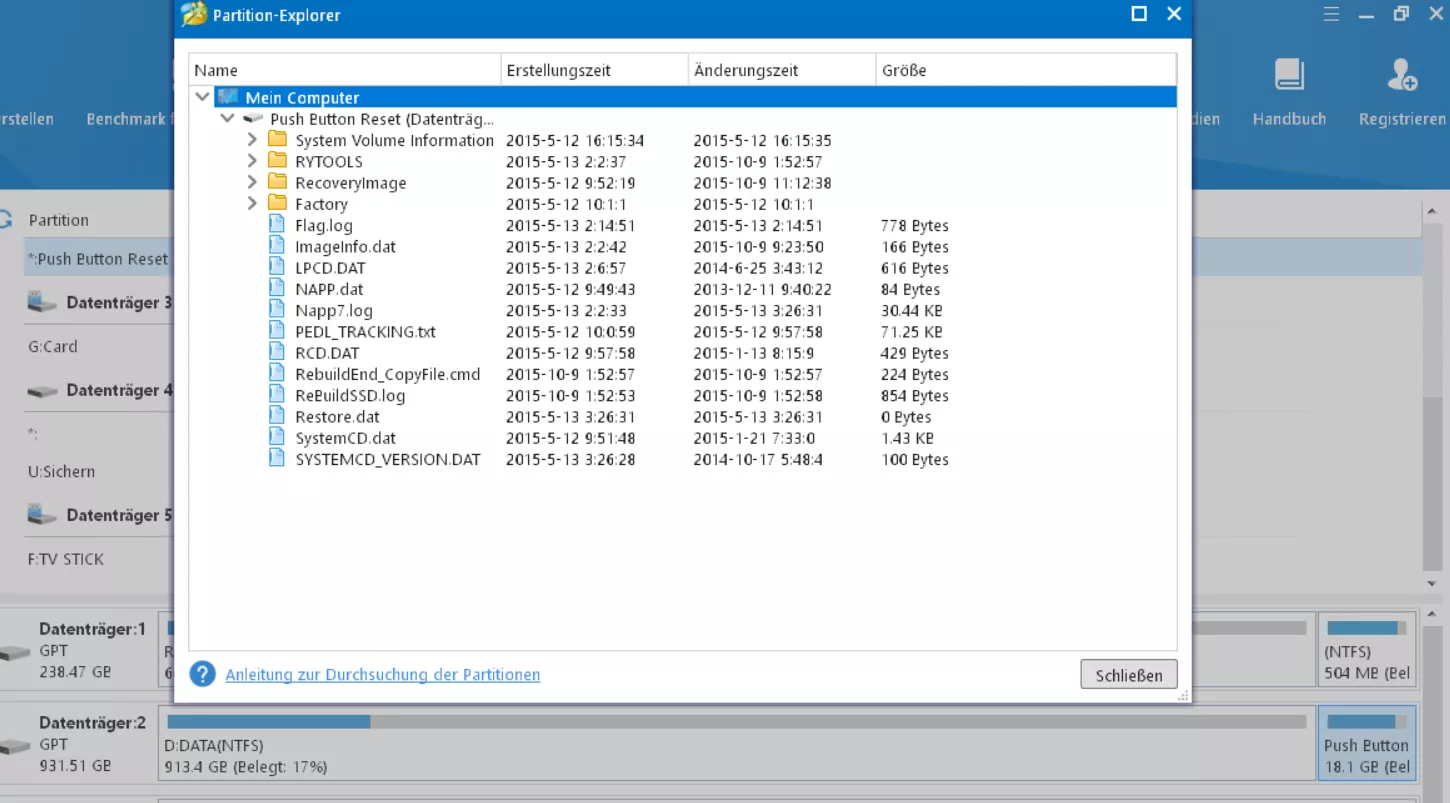Select PEDL_TRACKING.txt in the file list
1450x803 pixels.
click(365, 332)
